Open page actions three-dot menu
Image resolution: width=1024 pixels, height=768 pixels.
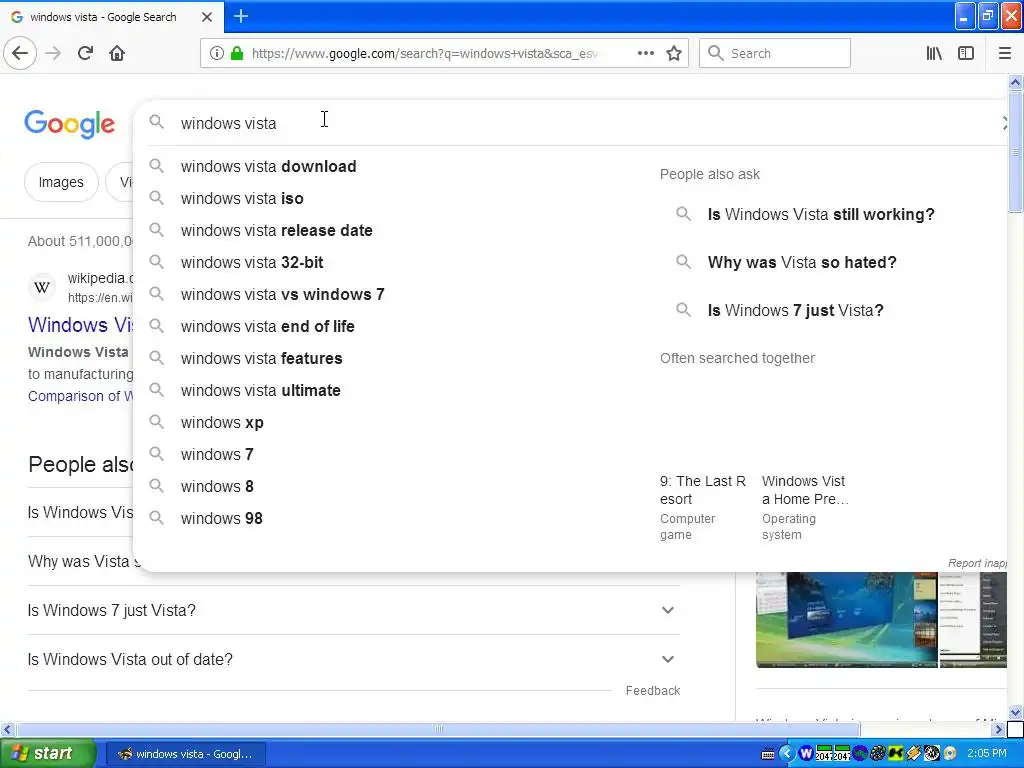[x=645, y=53]
